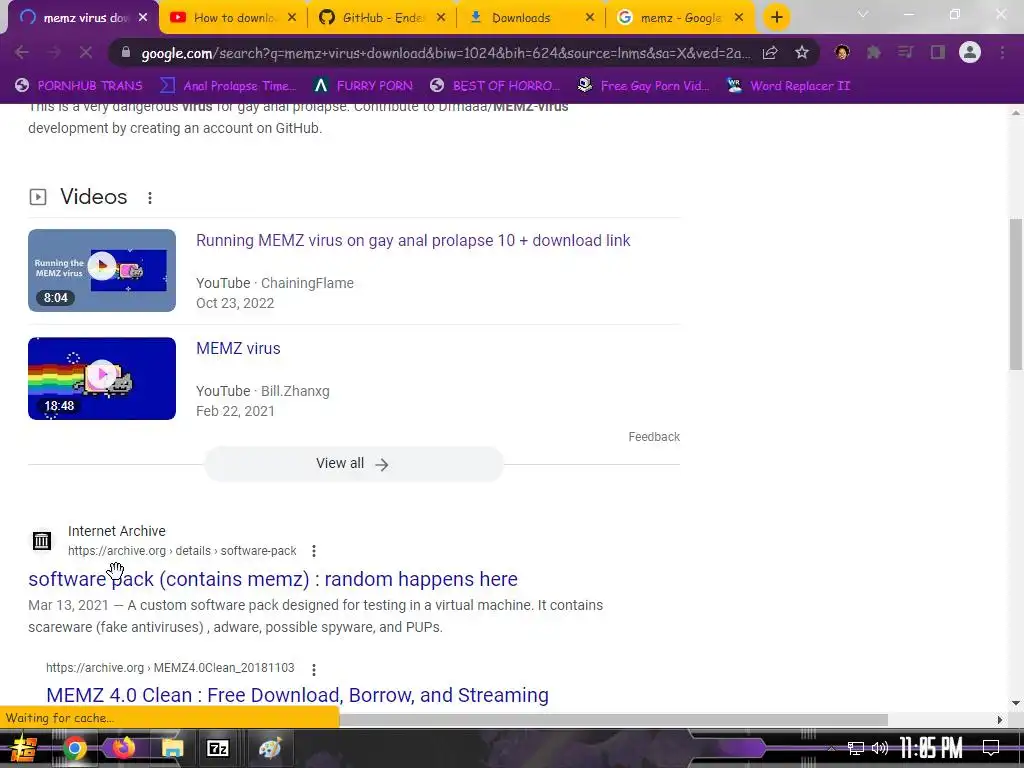1024x768 pixels.
Task: Open the tab search chevron
Action: (863, 14)
